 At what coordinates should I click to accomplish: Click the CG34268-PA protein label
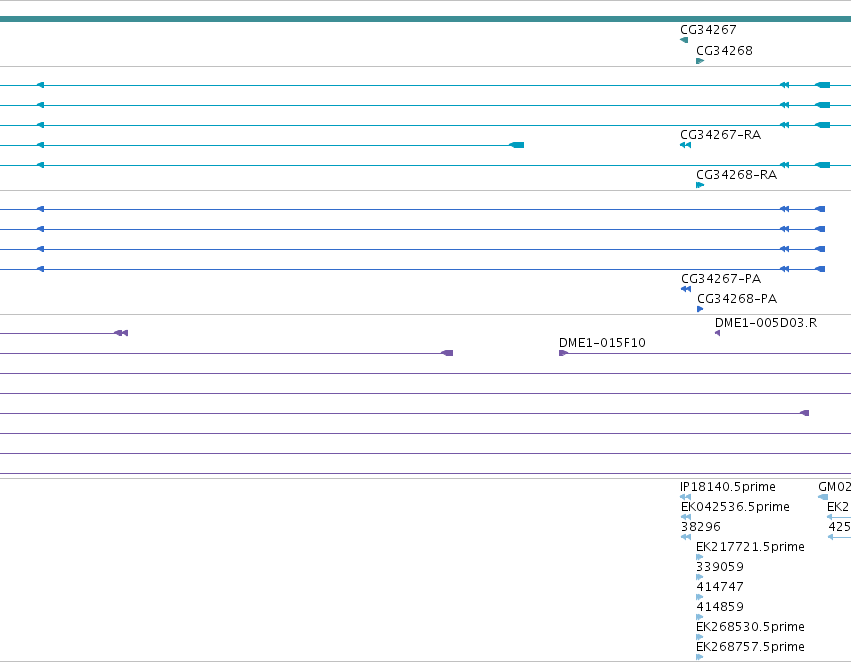coord(737,298)
